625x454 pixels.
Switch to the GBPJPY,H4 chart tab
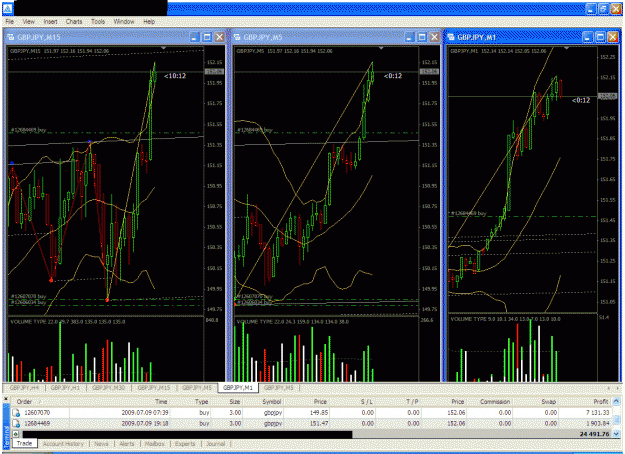[24, 387]
